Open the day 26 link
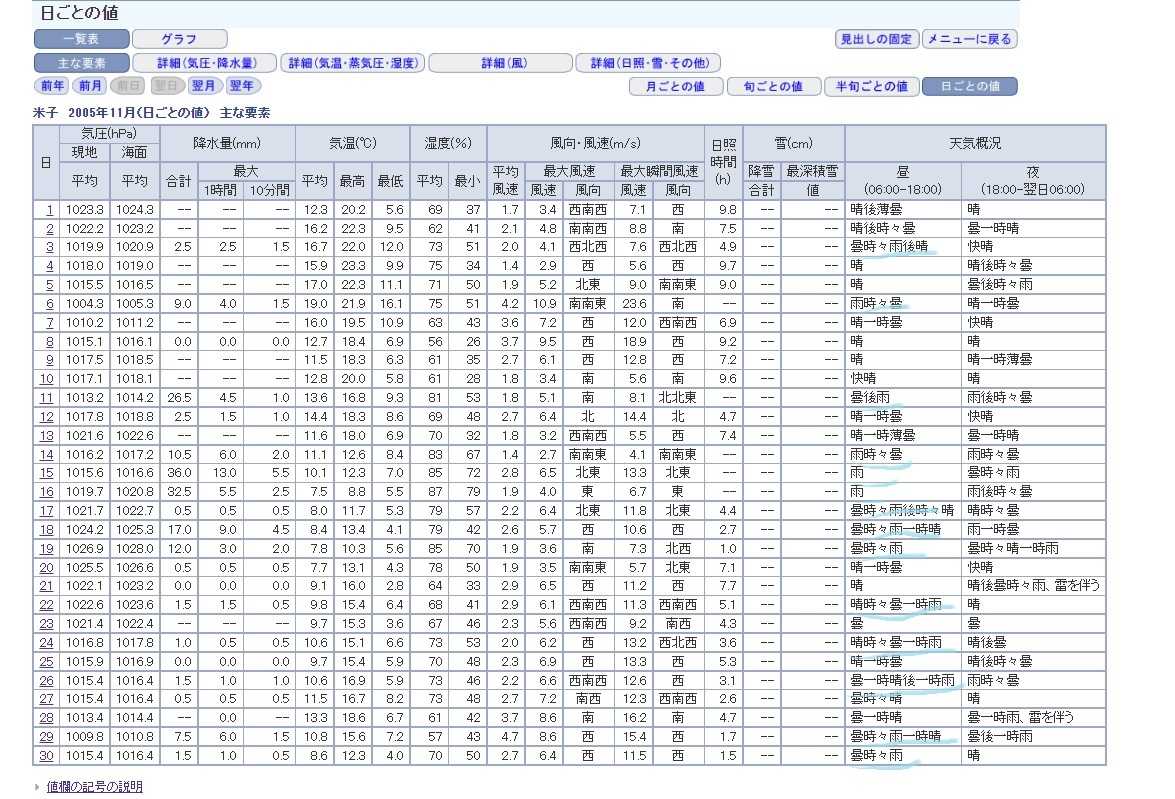 [x=46, y=681]
